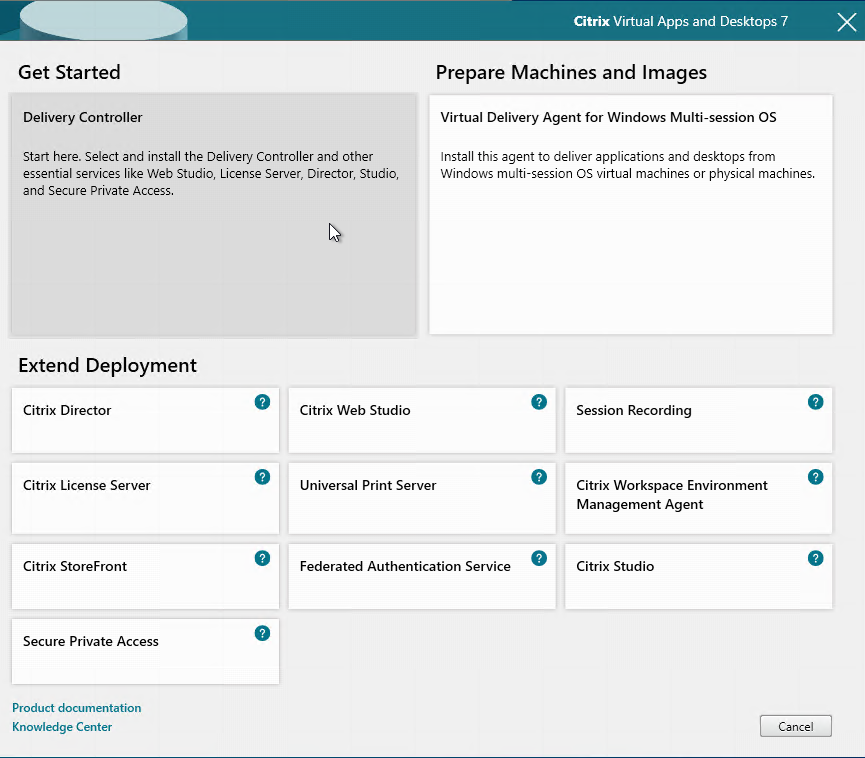Select Citrix StoreFront tile
This screenshot has height=758, width=865.
click(130, 578)
